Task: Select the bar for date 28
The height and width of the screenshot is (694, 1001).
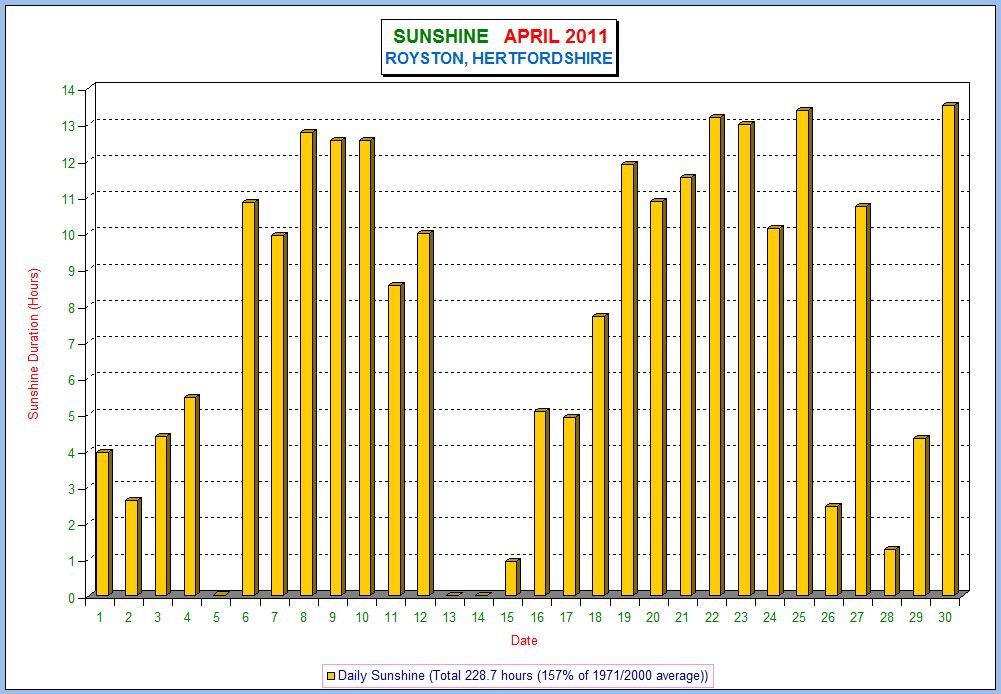Action: point(892,571)
